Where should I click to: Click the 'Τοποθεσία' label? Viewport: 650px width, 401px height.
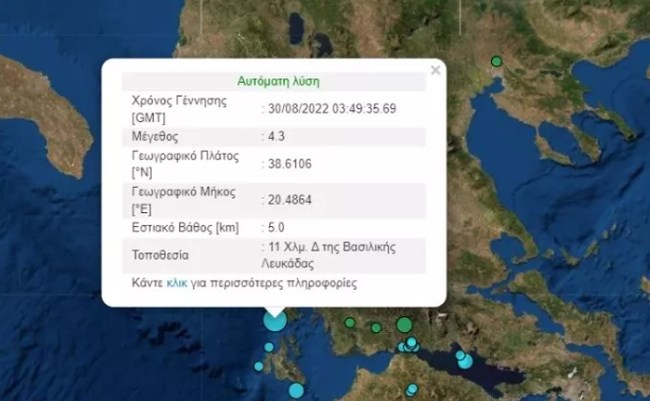160,255
